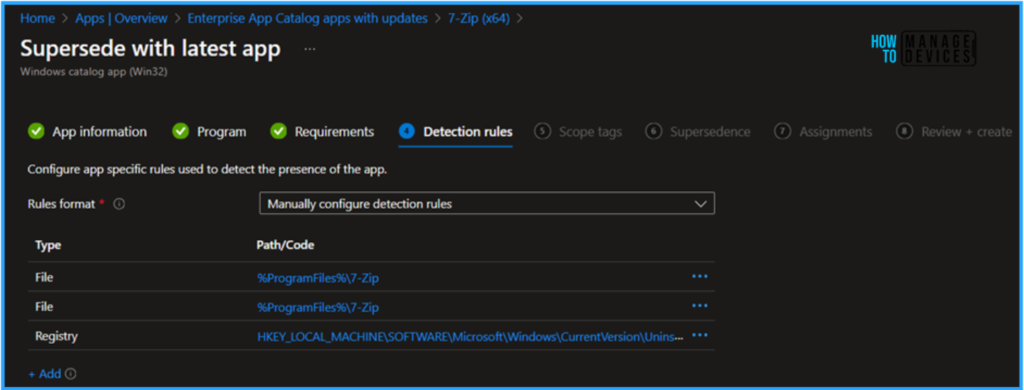Open the Rules format dropdown
Viewport: 1024px width, 390px height.
[487, 204]
